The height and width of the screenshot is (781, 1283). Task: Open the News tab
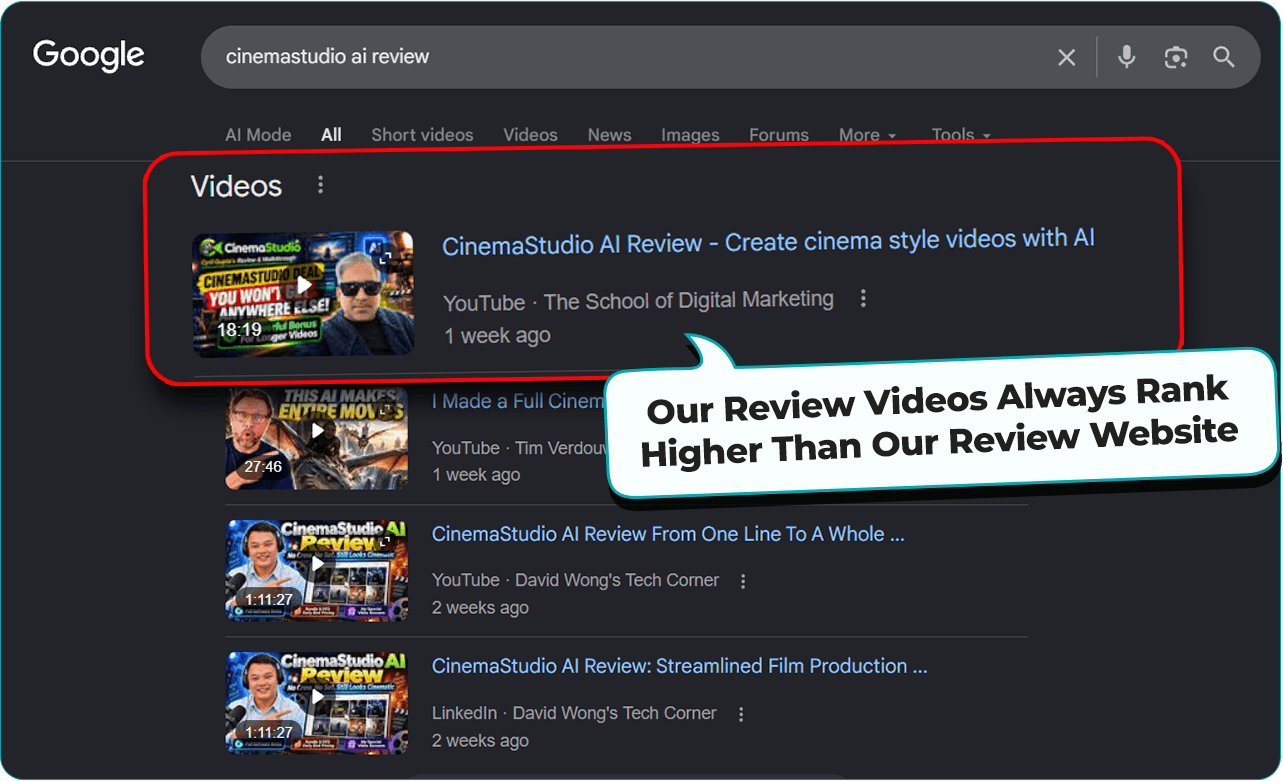tap(609, 135)
